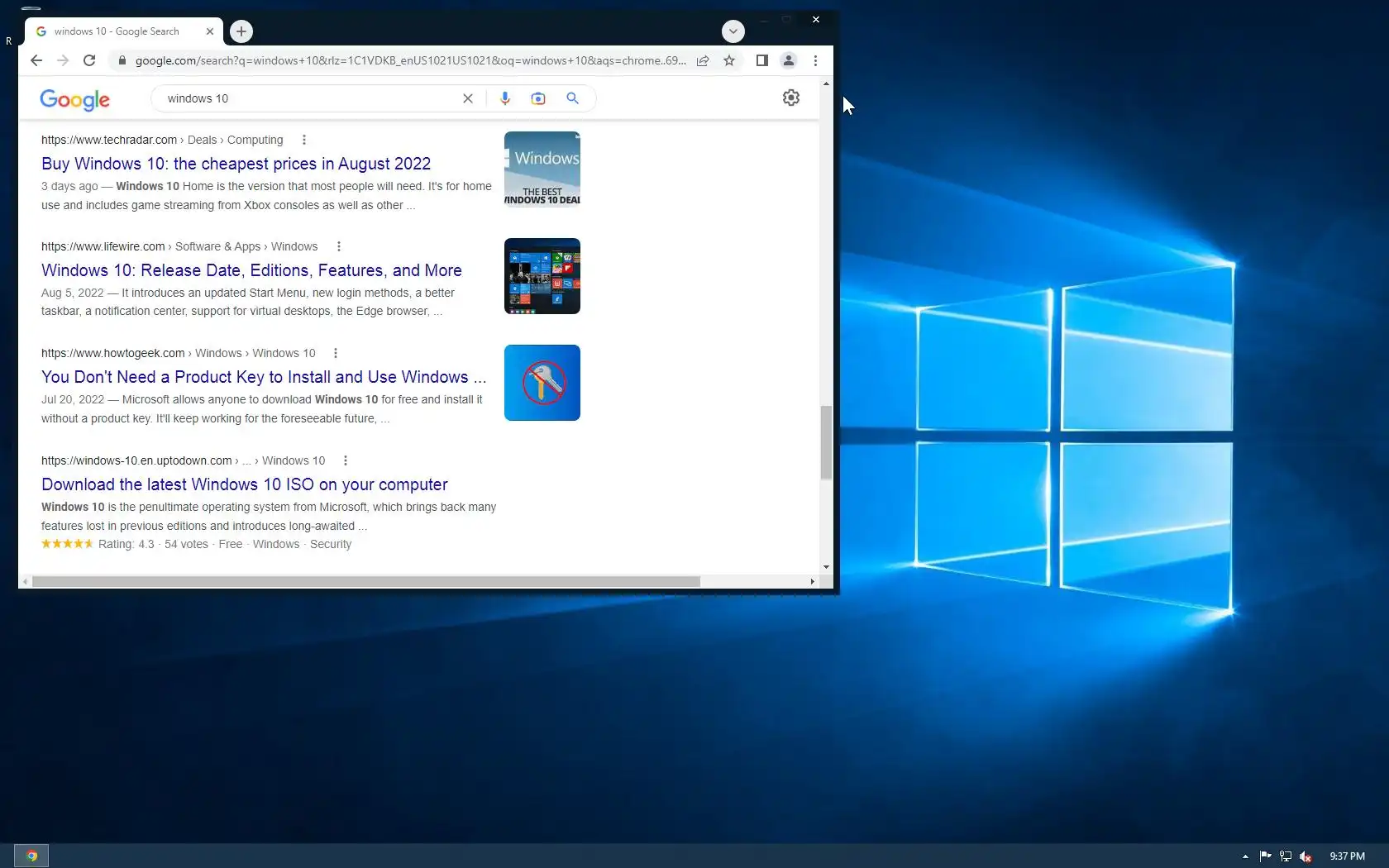Open the Chrome three-dot menu
The image size is (1389, 868).
coord(815,60)
